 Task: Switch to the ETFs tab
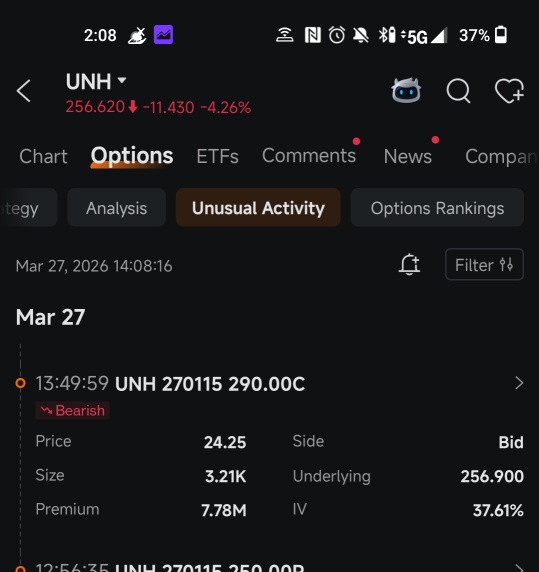click(217, 156)
